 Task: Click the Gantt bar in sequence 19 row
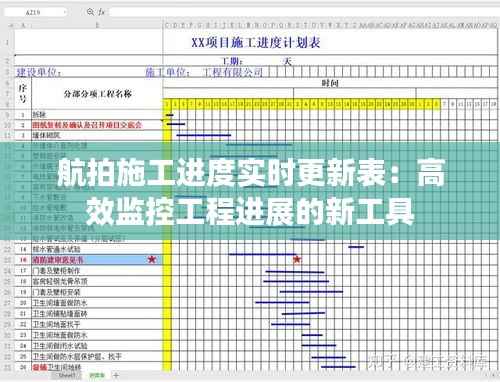[x=311, y=292]
